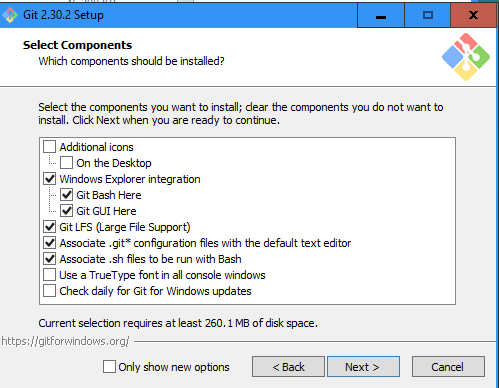Viewport: 499px width, 388px height.
Task: Uncheck Associate .git* configuration files option
Action: tap(50, 243)
